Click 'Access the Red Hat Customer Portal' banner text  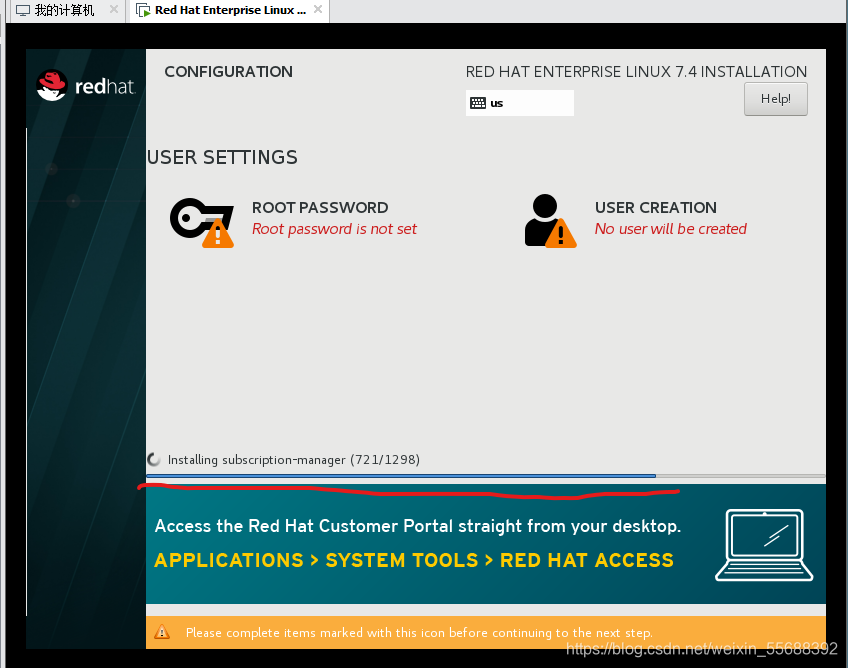pyautogui.click(x=418, y=526)
